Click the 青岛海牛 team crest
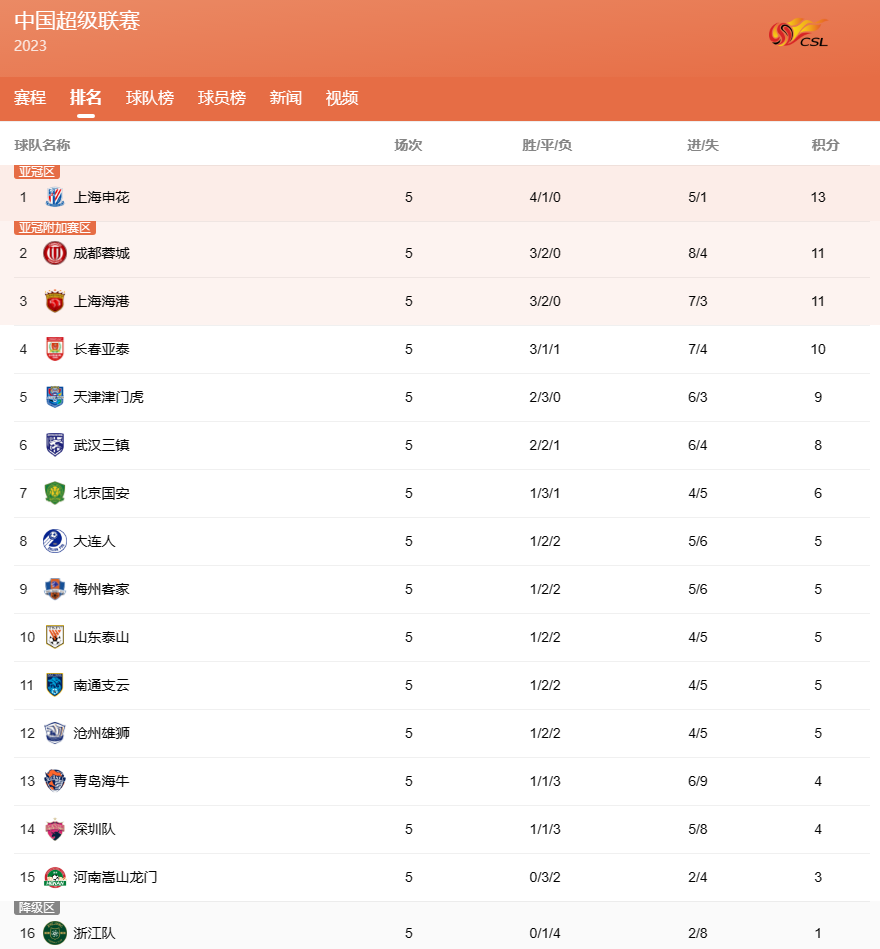Screen dimensions: 880x949 pyautogui.click(x=54, y=781)
